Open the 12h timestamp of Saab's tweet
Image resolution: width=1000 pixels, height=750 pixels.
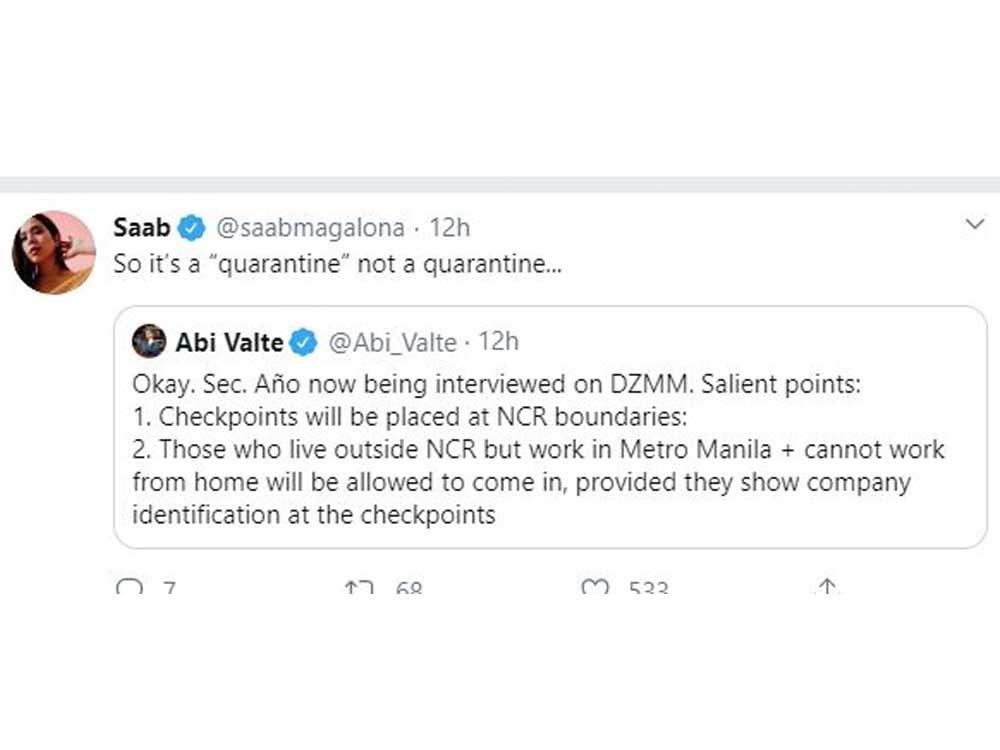click(x=446, y=227)
